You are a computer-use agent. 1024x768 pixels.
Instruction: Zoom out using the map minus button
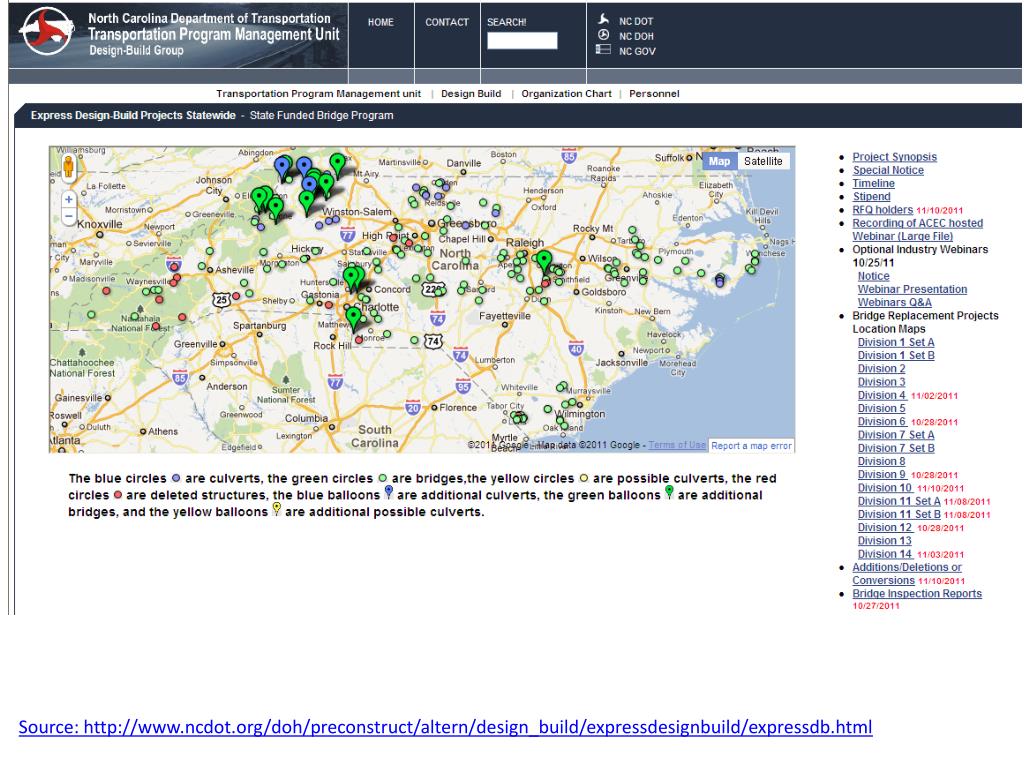point(68,215)
